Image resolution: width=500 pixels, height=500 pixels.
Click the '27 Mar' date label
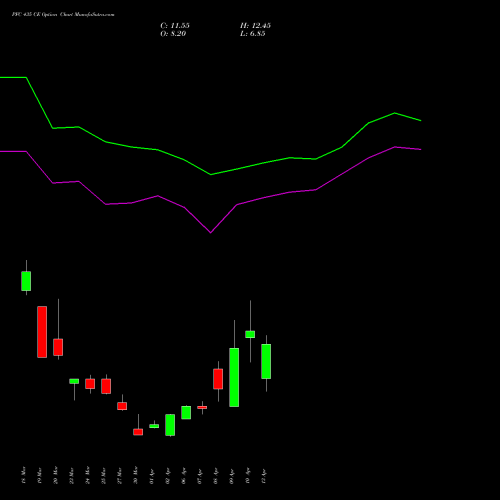120,475
